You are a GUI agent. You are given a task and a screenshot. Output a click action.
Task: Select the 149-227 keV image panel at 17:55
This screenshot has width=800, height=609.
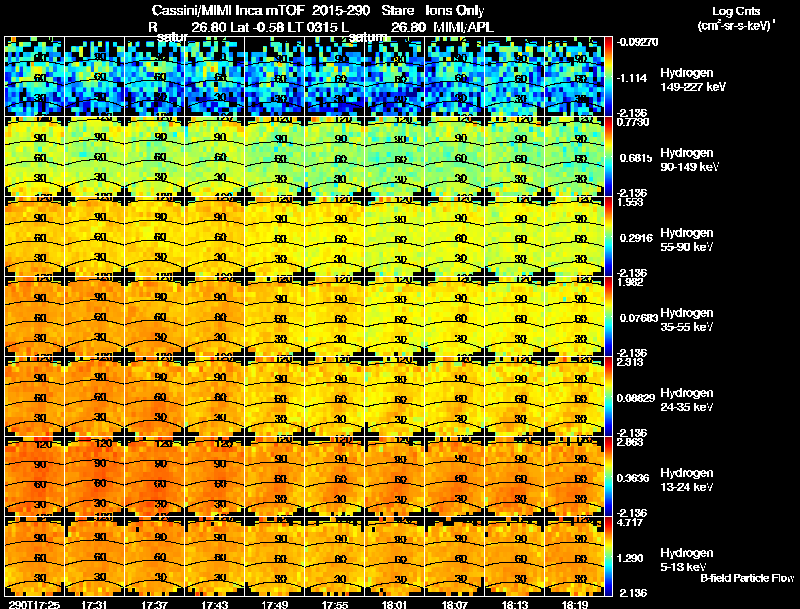click(x=335, y=77)
